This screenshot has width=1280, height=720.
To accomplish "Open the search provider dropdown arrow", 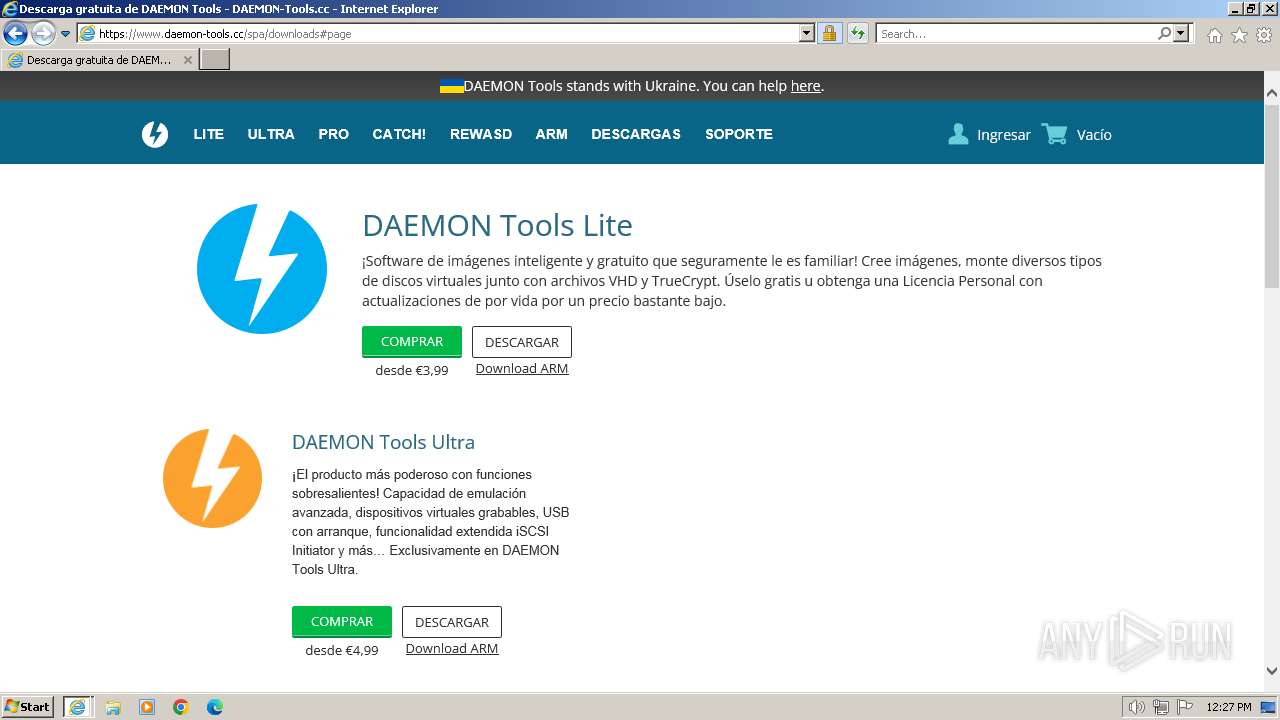I will [1181, 33].
